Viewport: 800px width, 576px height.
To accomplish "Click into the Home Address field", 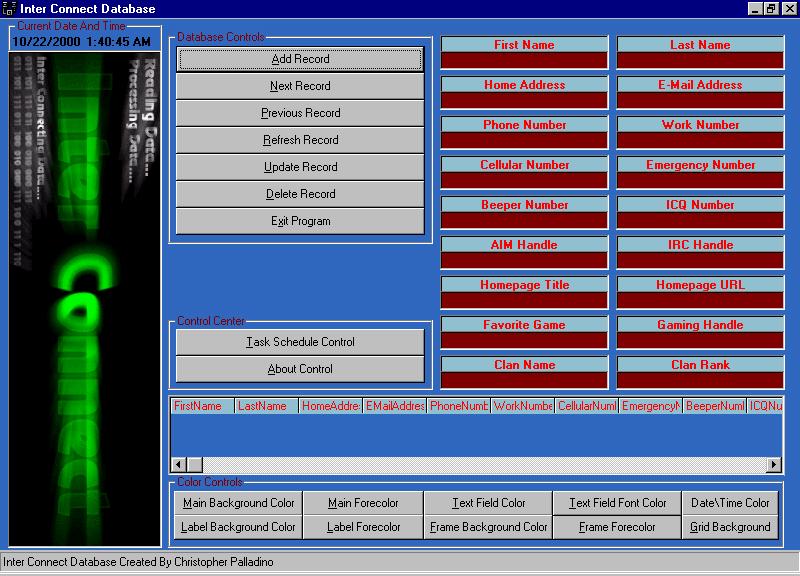I will coord(524,100).
